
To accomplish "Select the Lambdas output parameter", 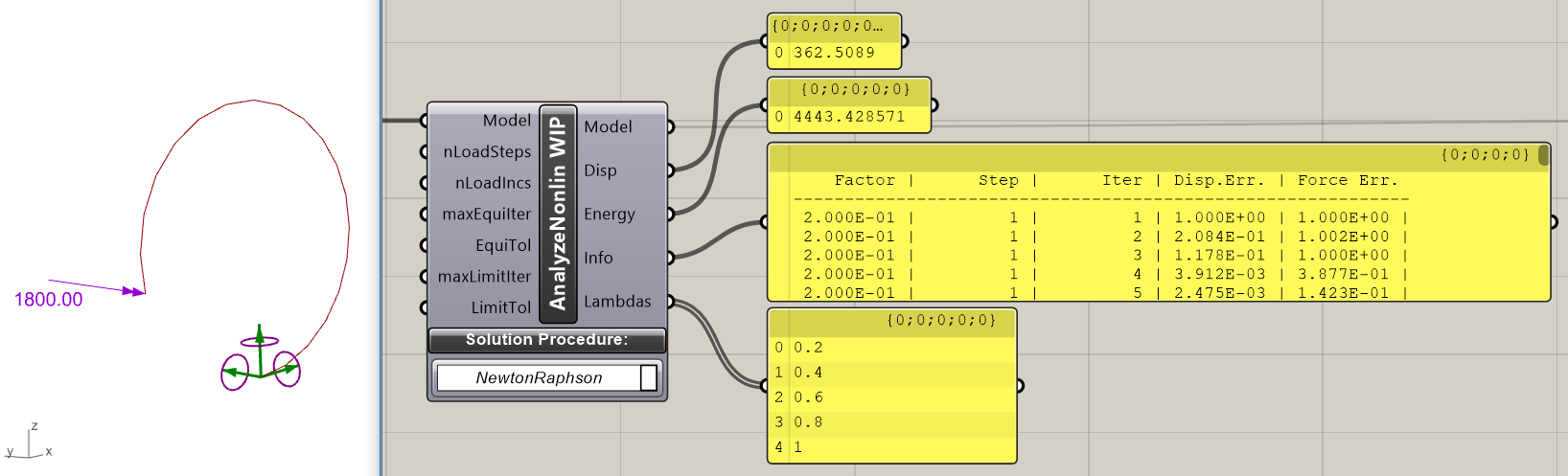I will click(617, 302).
